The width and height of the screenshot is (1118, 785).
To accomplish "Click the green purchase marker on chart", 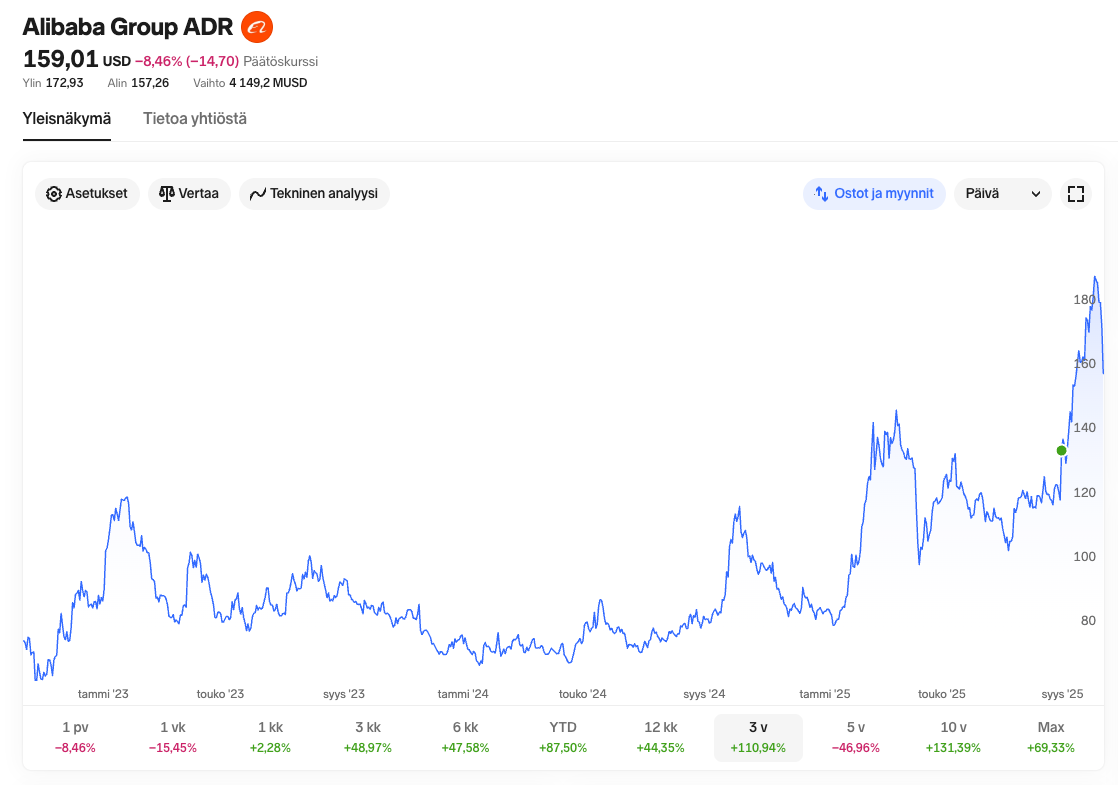I will [x=1062, y=451].
